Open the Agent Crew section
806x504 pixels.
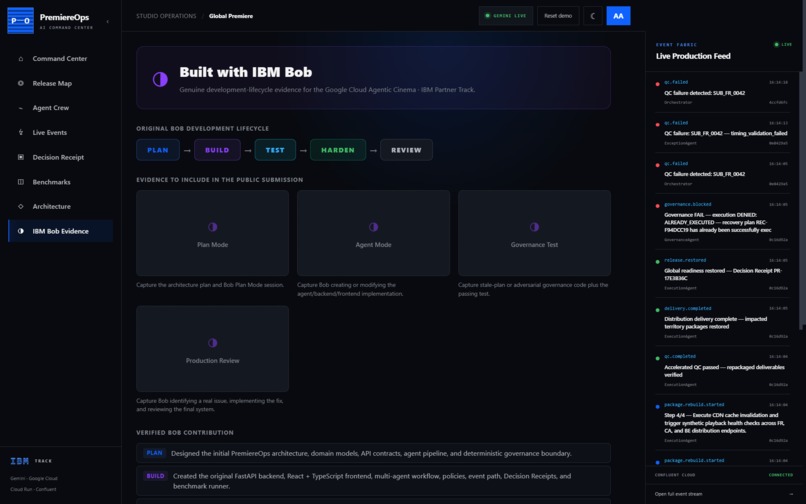point(61,108)
